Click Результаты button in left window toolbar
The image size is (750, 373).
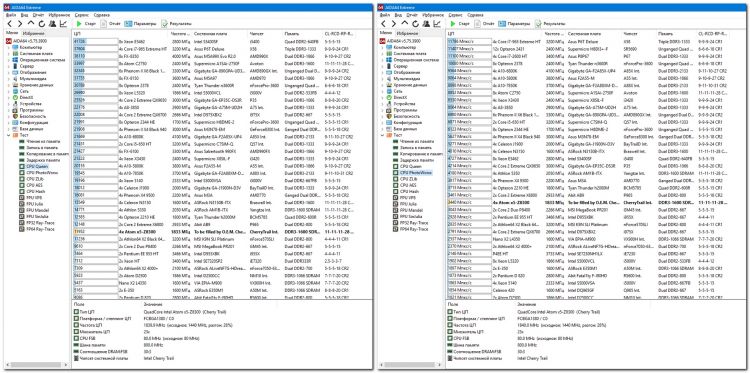point(177,23)
